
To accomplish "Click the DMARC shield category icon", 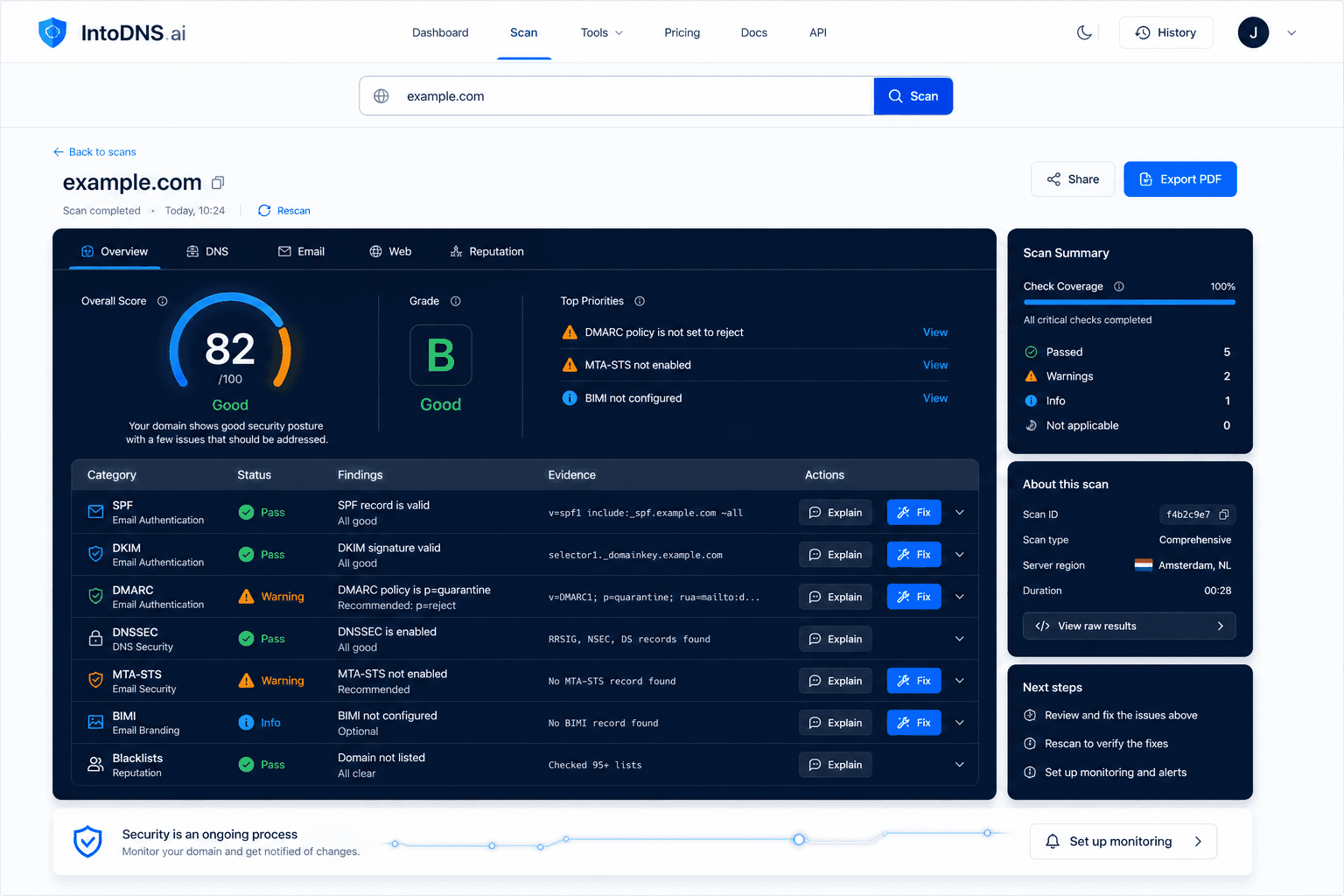I will [95, 596].
